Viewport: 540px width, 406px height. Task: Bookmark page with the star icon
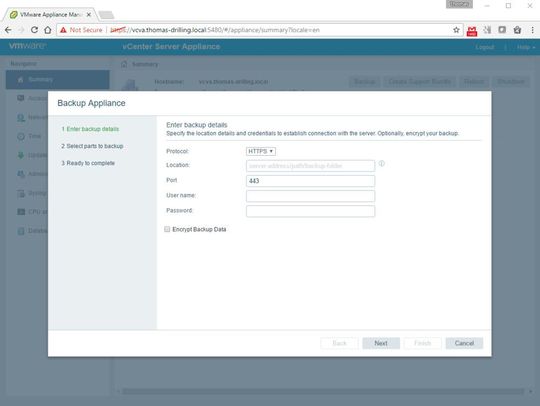456,30
